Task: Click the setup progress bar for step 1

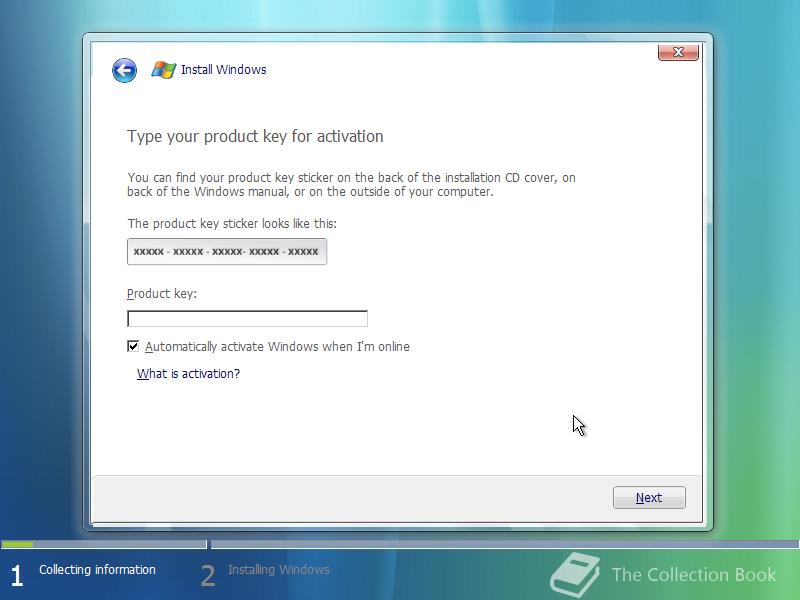Action: pos(104,544)
